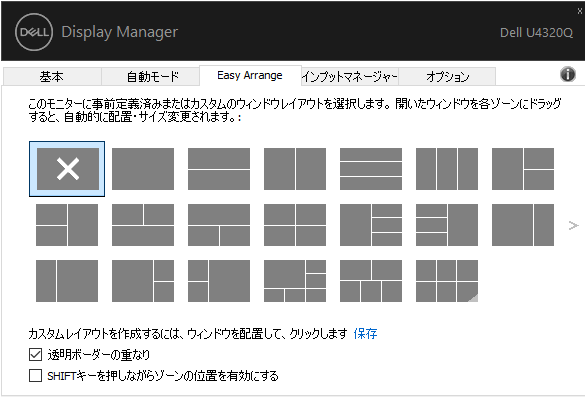Choose layout with two left zones and right column
This screenshot has width=585, height=397.
67,225
